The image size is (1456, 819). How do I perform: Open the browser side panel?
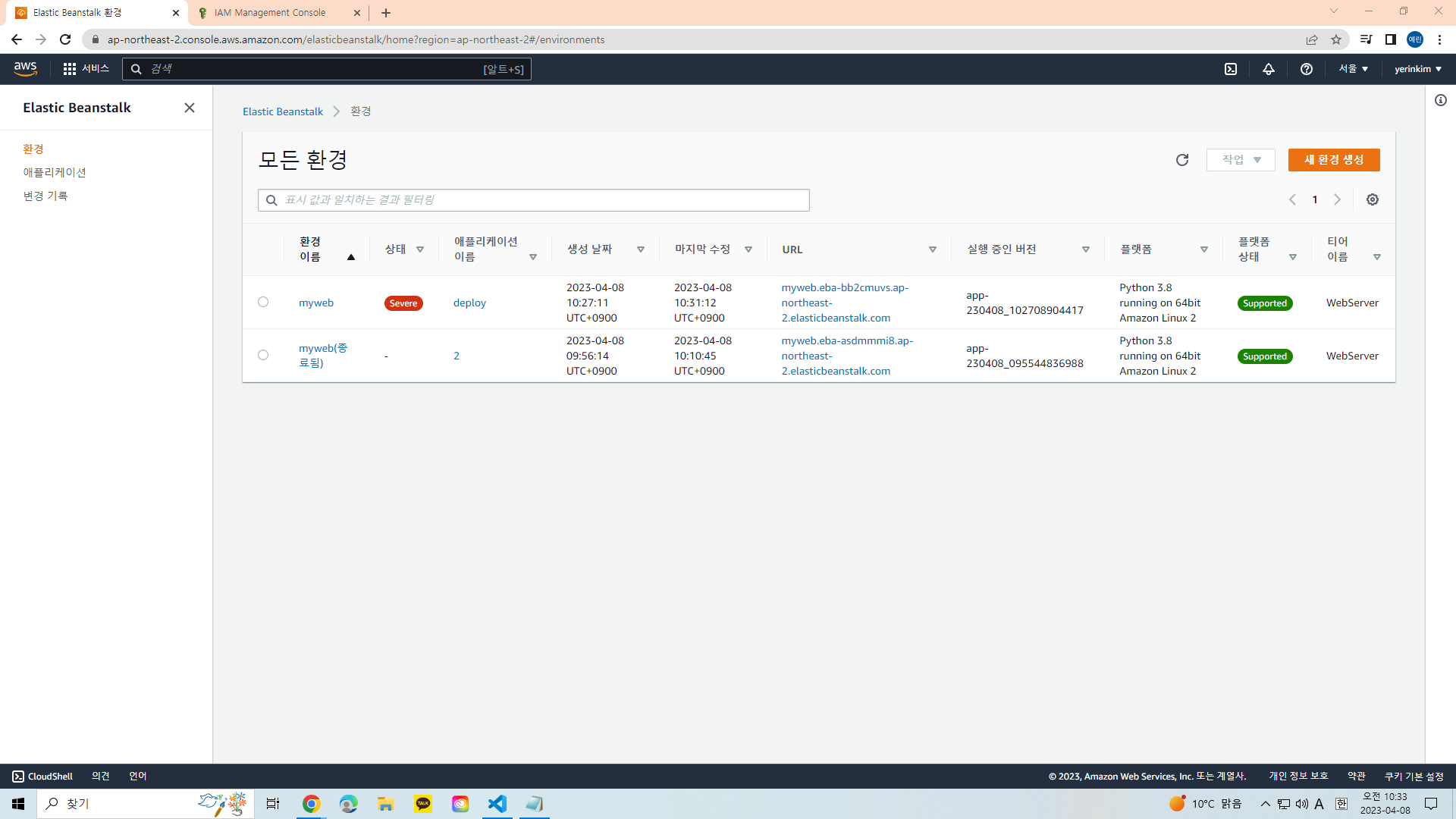[x=1391, y=39]
